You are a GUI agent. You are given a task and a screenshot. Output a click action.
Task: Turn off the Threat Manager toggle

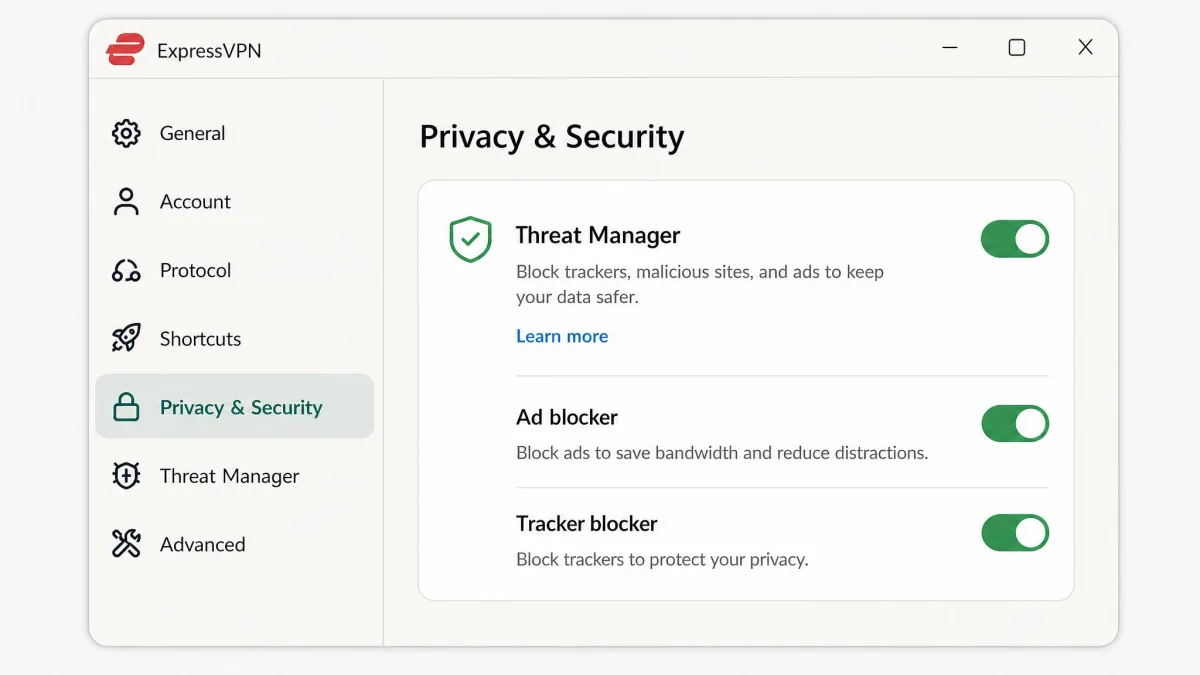click(1015, 239)
